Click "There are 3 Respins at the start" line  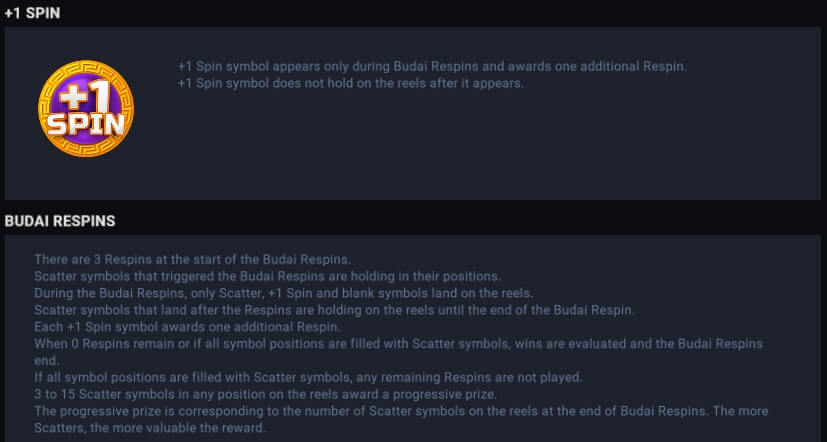(193, 260)
